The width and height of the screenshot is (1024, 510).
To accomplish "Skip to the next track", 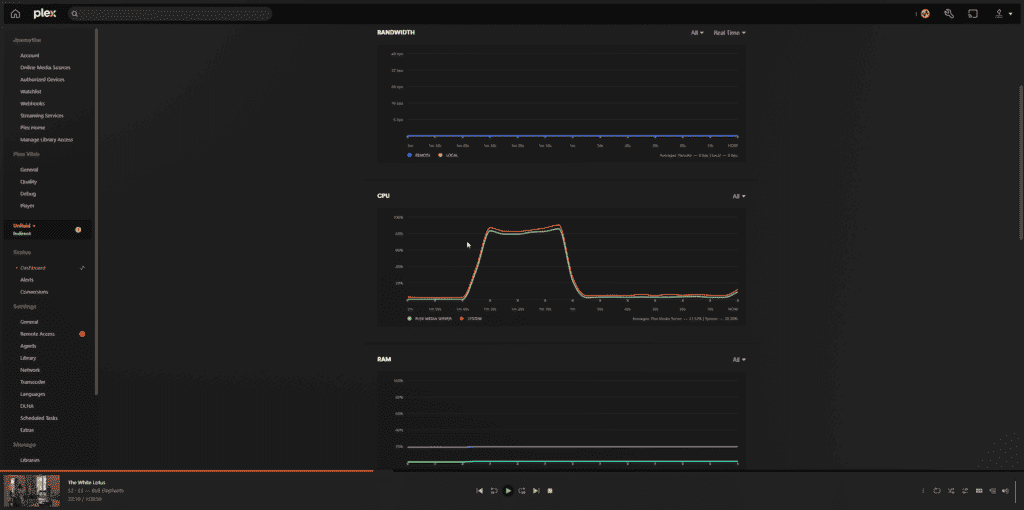I will 536,491.
